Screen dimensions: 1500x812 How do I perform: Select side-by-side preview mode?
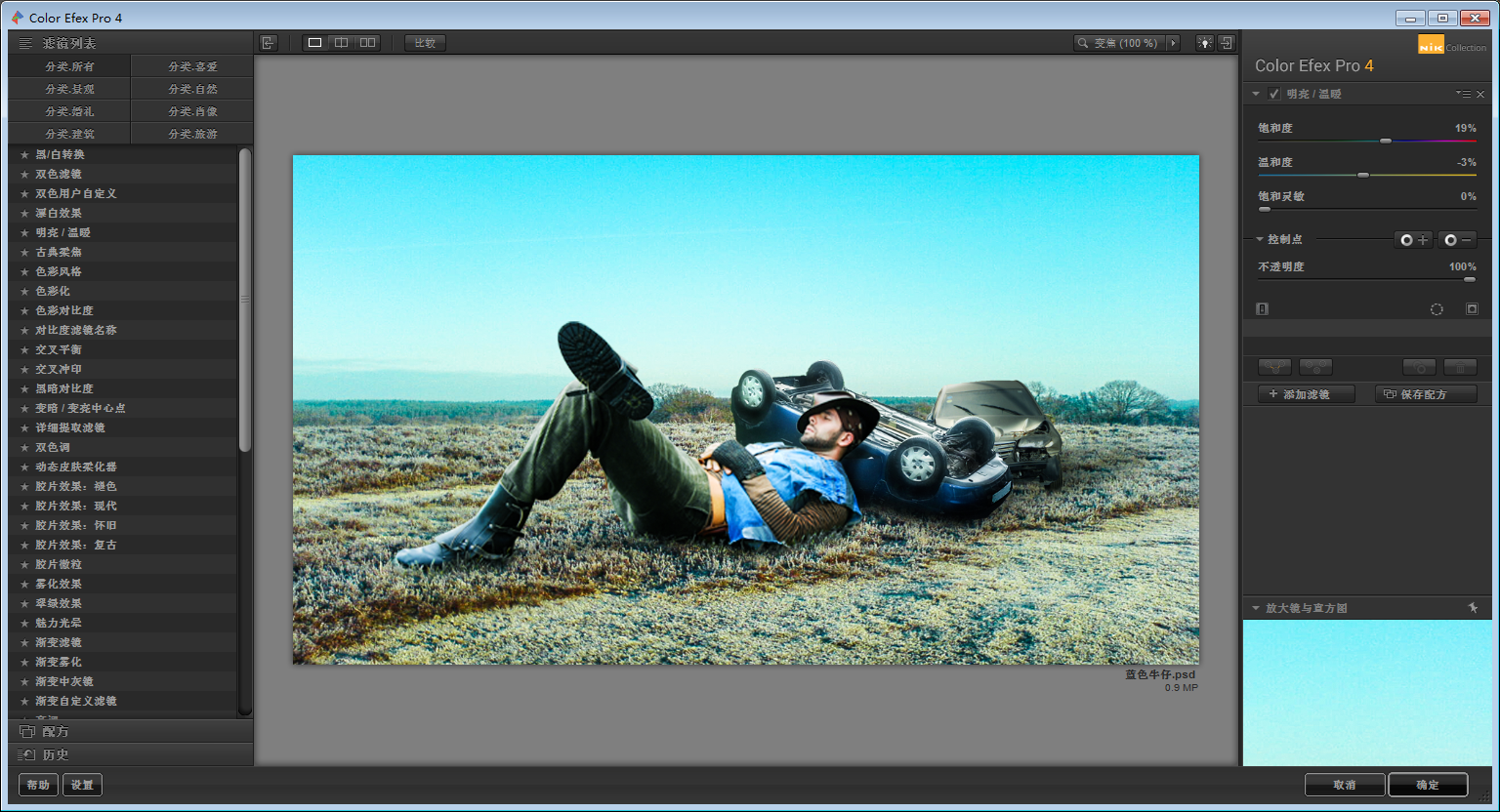(367, 43)
